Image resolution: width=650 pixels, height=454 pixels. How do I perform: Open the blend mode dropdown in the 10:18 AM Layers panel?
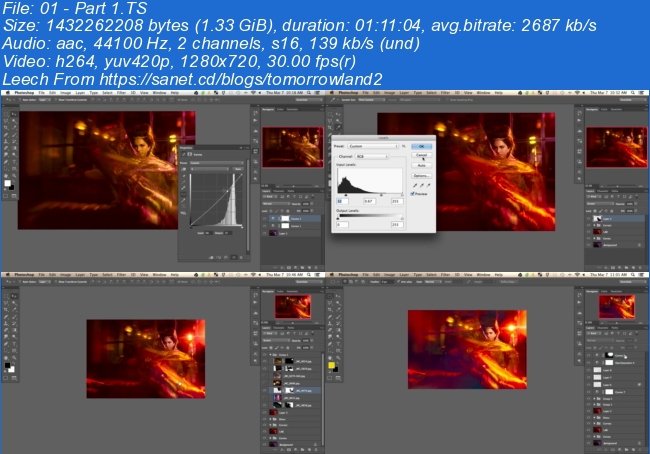276,204
